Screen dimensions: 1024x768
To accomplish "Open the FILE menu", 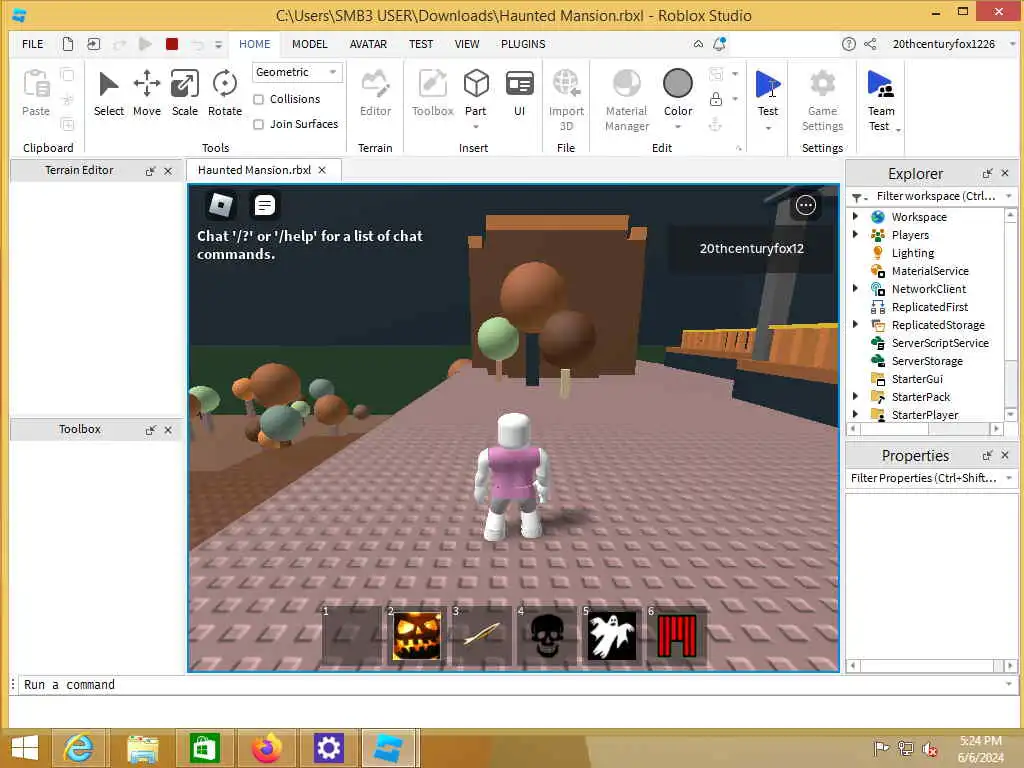I will click(x=33, y=44).
